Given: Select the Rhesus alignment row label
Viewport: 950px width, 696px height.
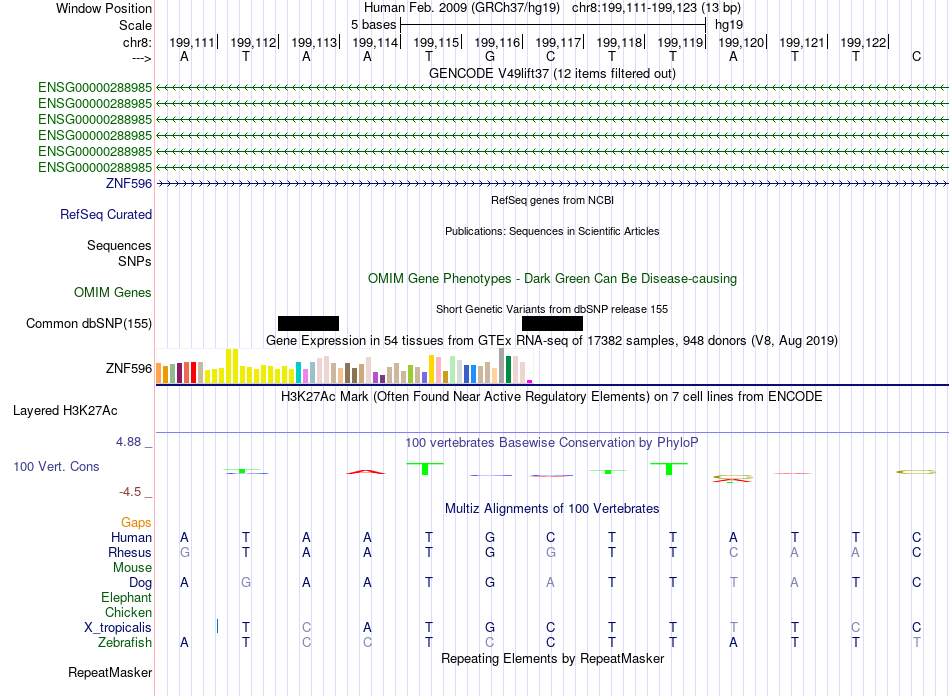Looking at the screenshot, I should click(x=130, y=552).
